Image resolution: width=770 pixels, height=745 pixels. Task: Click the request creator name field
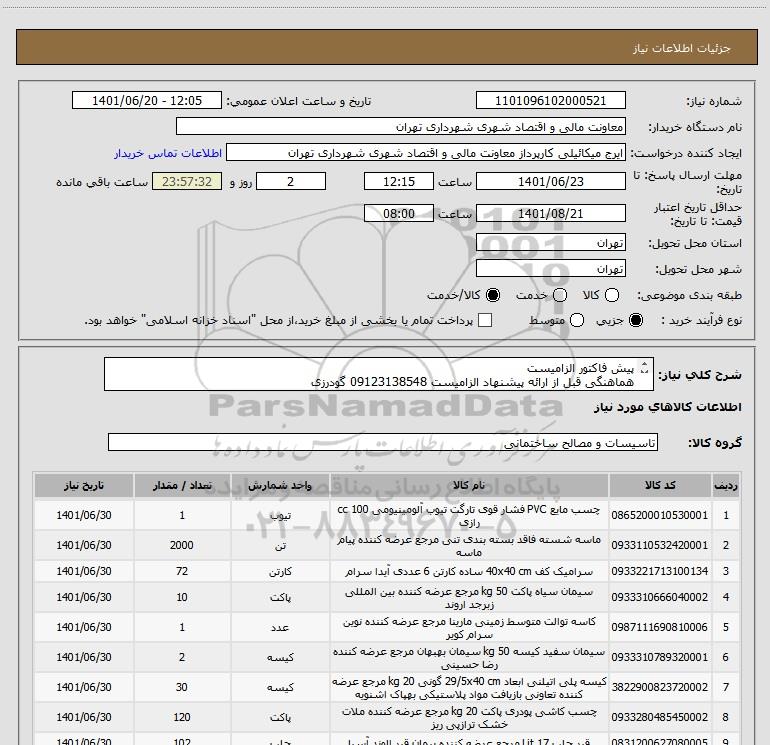click(426, 153)
